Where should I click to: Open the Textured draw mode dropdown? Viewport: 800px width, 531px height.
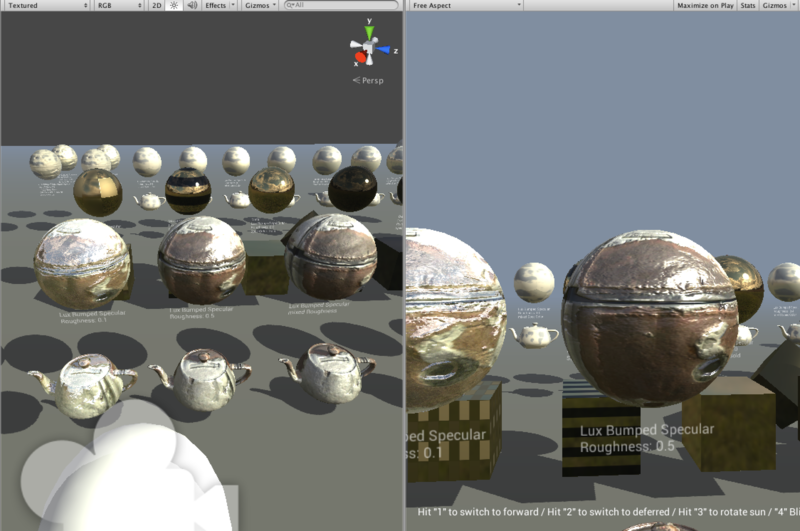coord(47,5)
